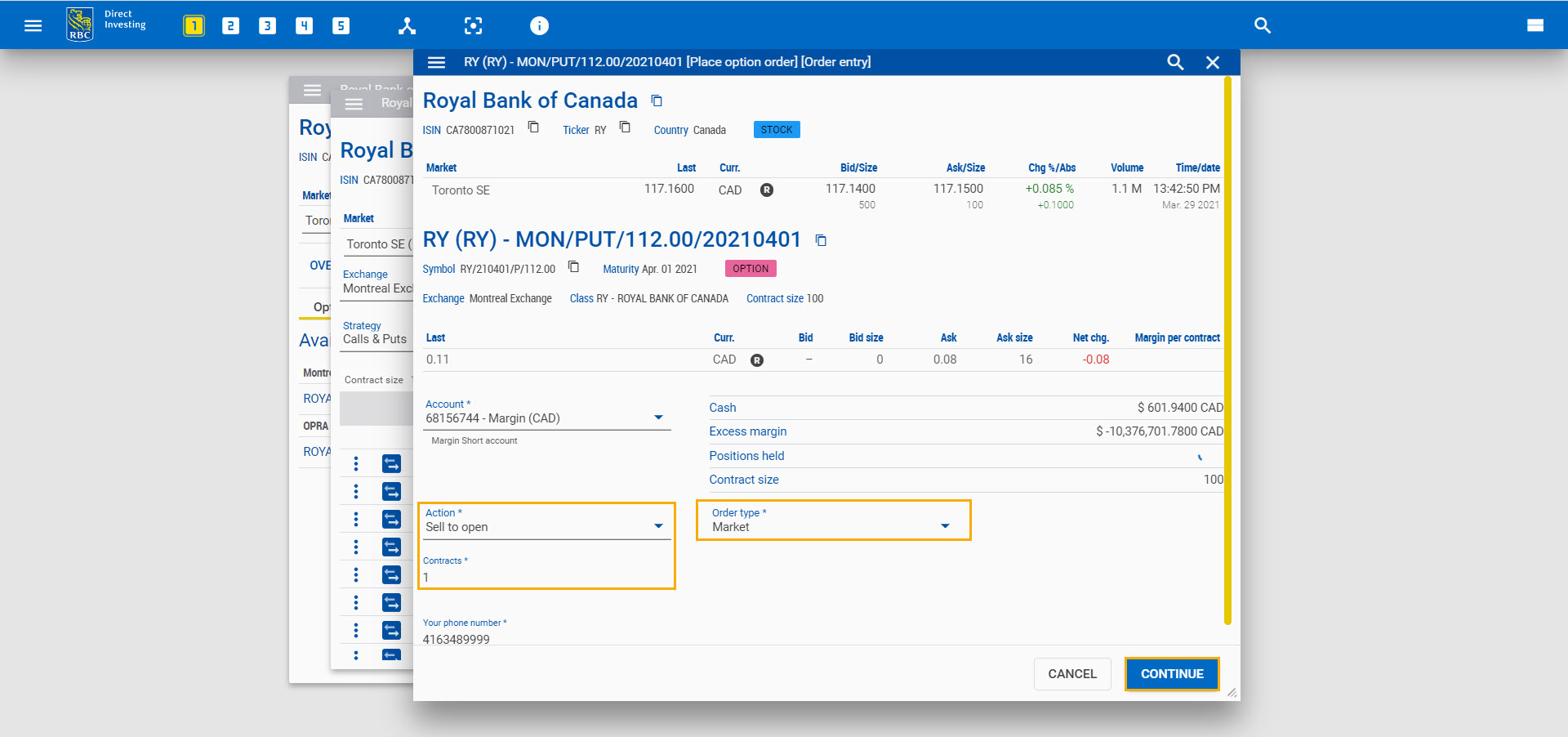Click a blue trade-arrows icon in the option list
The height and width of the screenshot is (737, 1568).
(391, 491)
